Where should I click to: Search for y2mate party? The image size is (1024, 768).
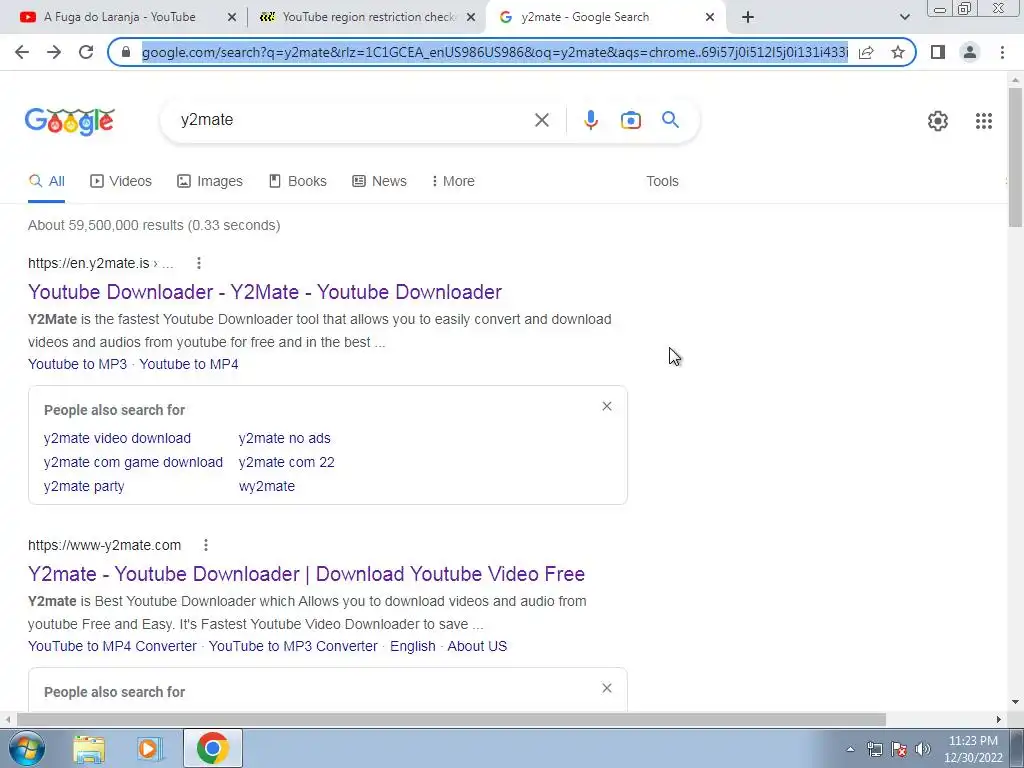(84, 487)
